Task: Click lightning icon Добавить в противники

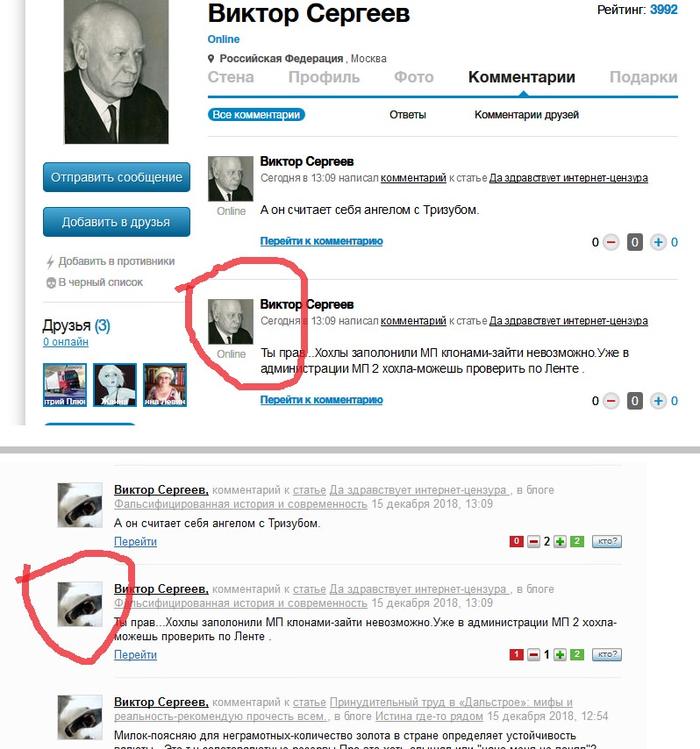Action: coord(50,262)
